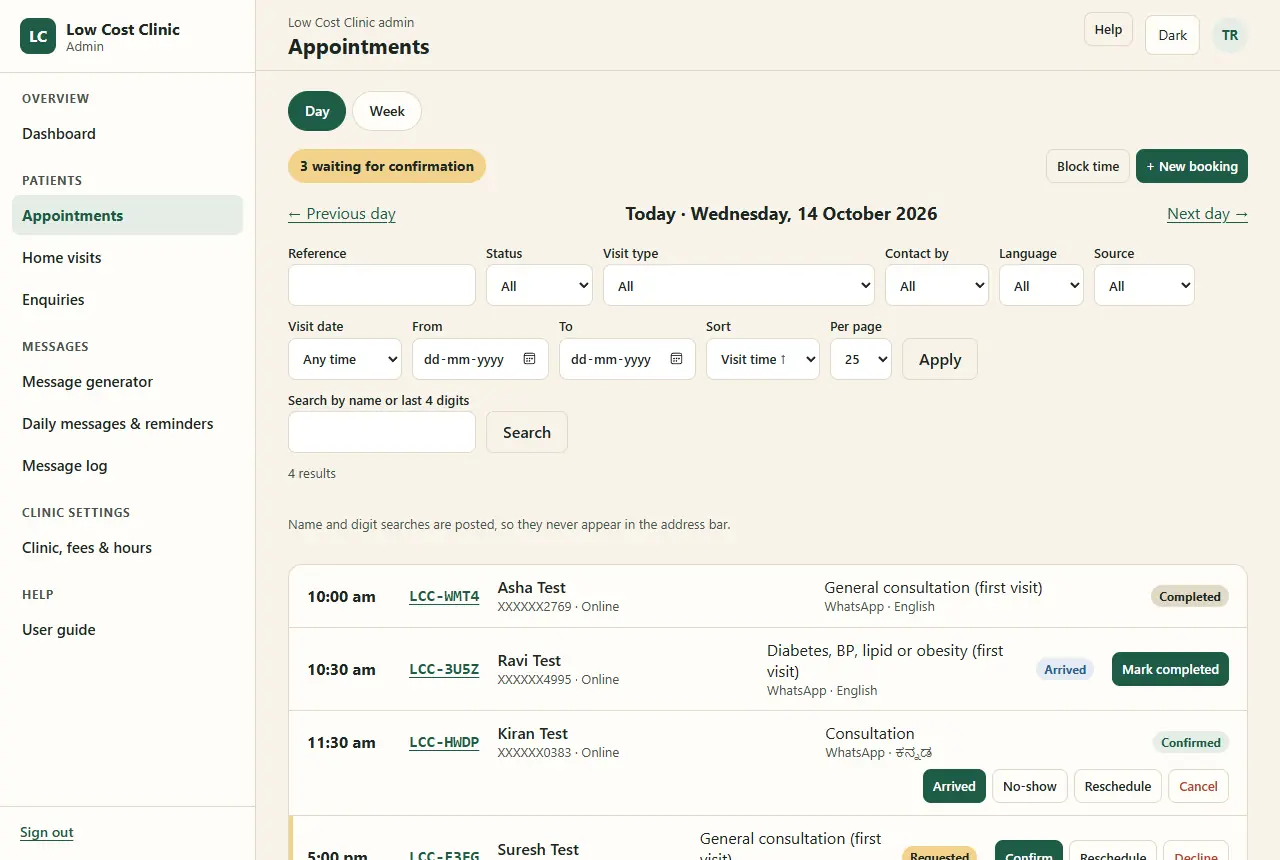
Task: Open Enquiries in the sidebar
Action: coord(127,300)
